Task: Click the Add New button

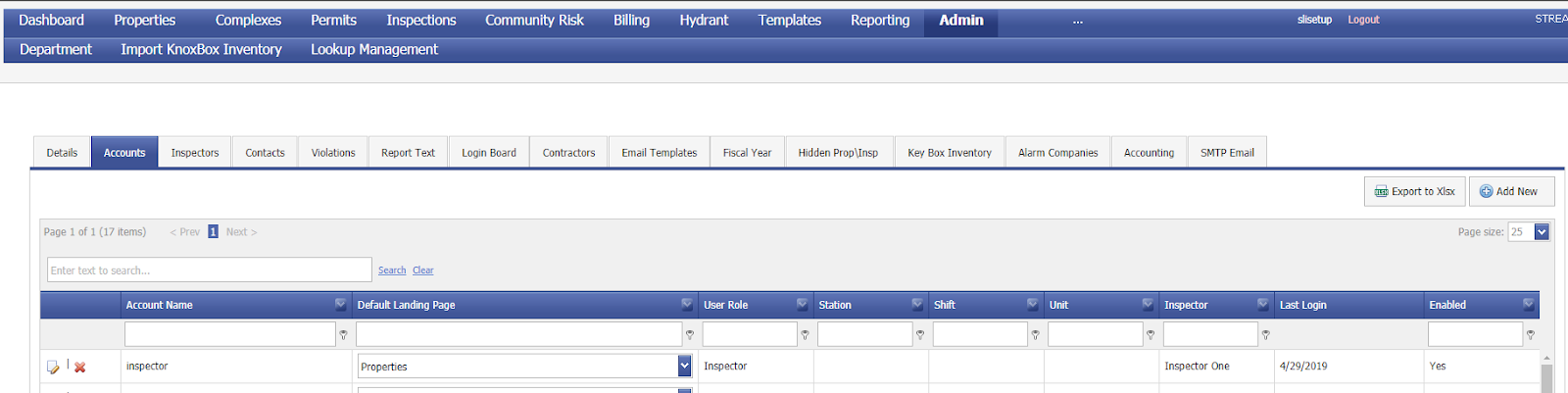Action: pos(1511,191)
